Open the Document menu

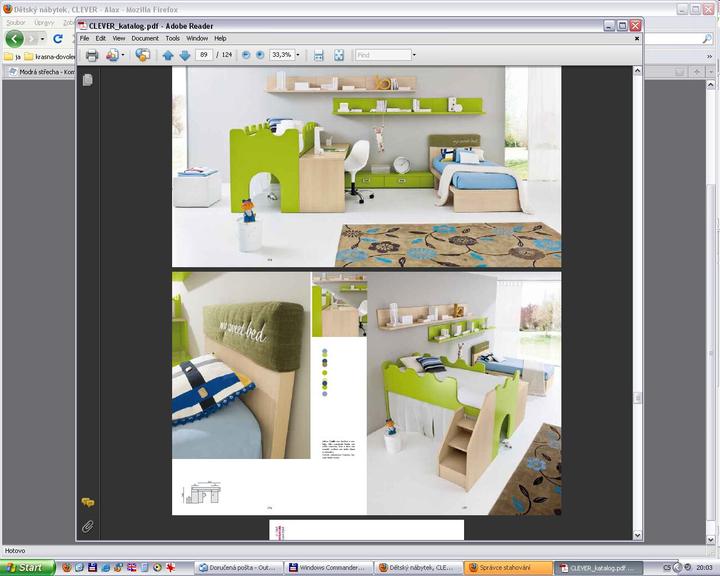[145, 38]
